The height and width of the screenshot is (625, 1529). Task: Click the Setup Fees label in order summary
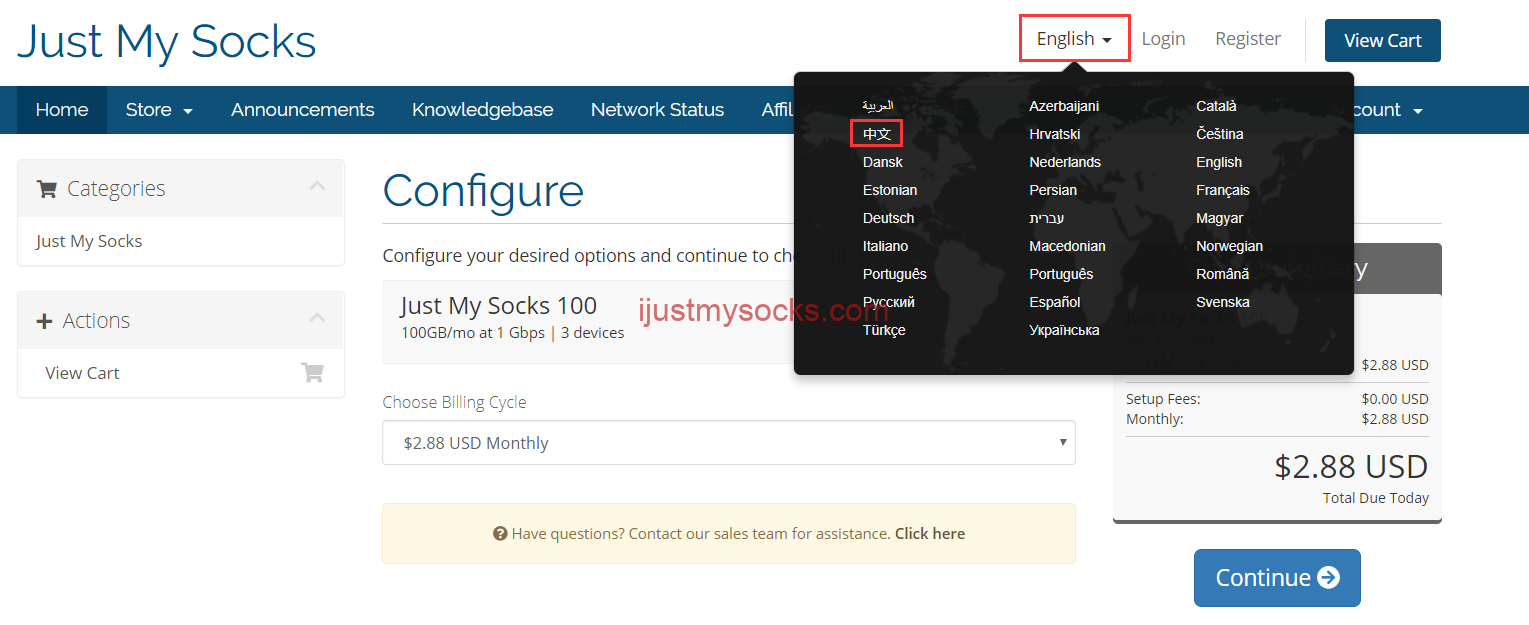click(1163, 399)
